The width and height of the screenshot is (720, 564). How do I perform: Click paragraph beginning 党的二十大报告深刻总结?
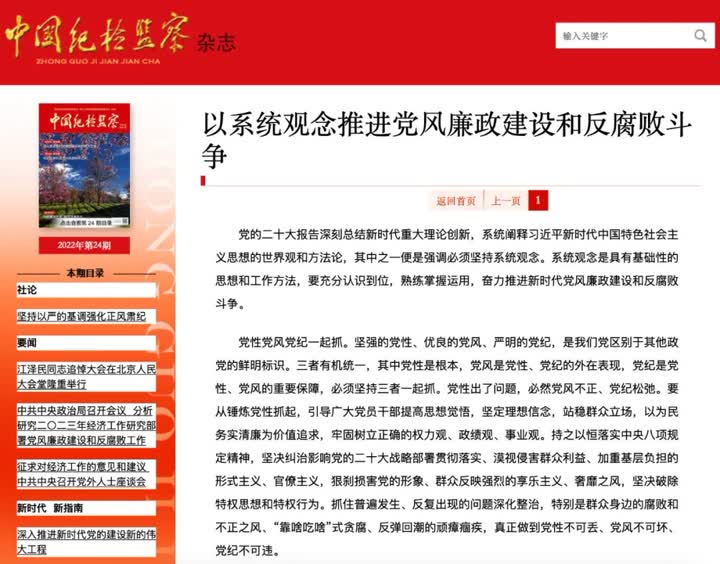pyautogui.click(x=447, y=269)
